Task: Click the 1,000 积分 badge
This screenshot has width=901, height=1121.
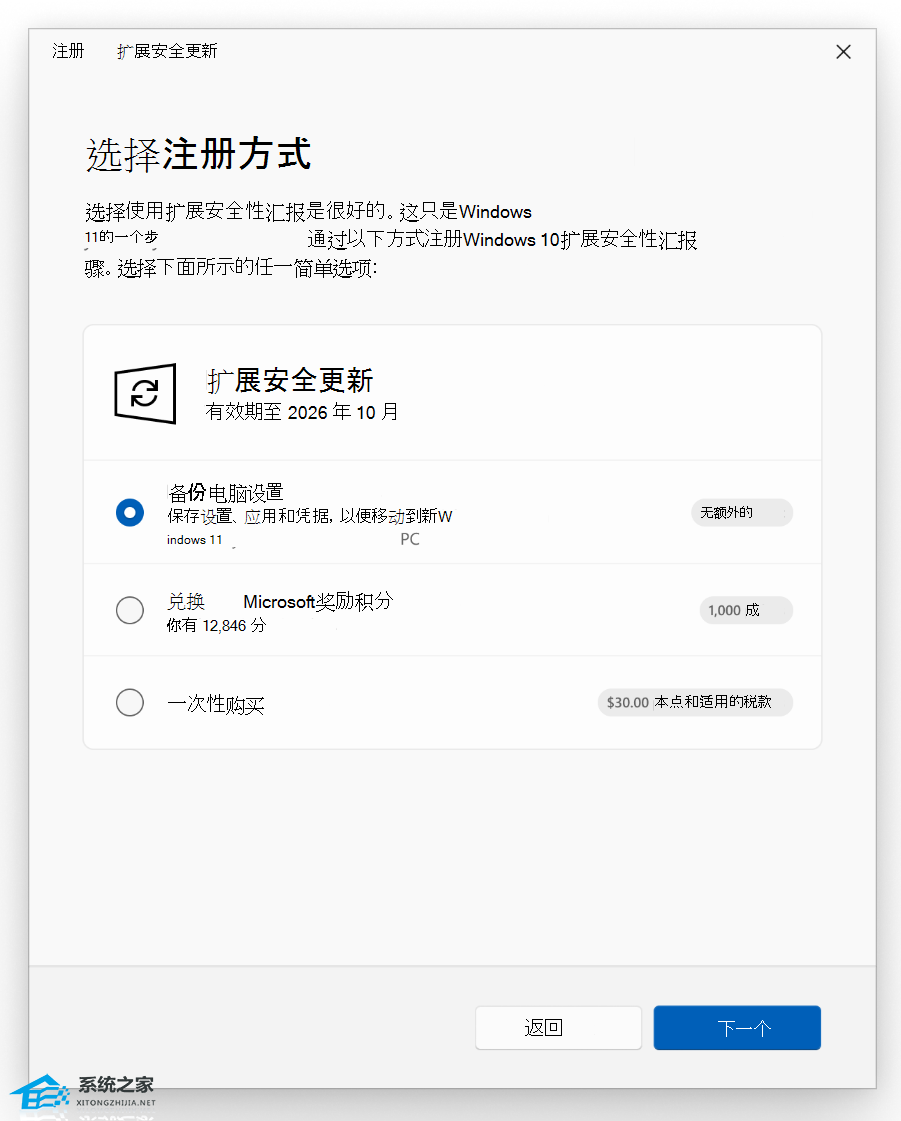Action: click(x=746, y=610)
